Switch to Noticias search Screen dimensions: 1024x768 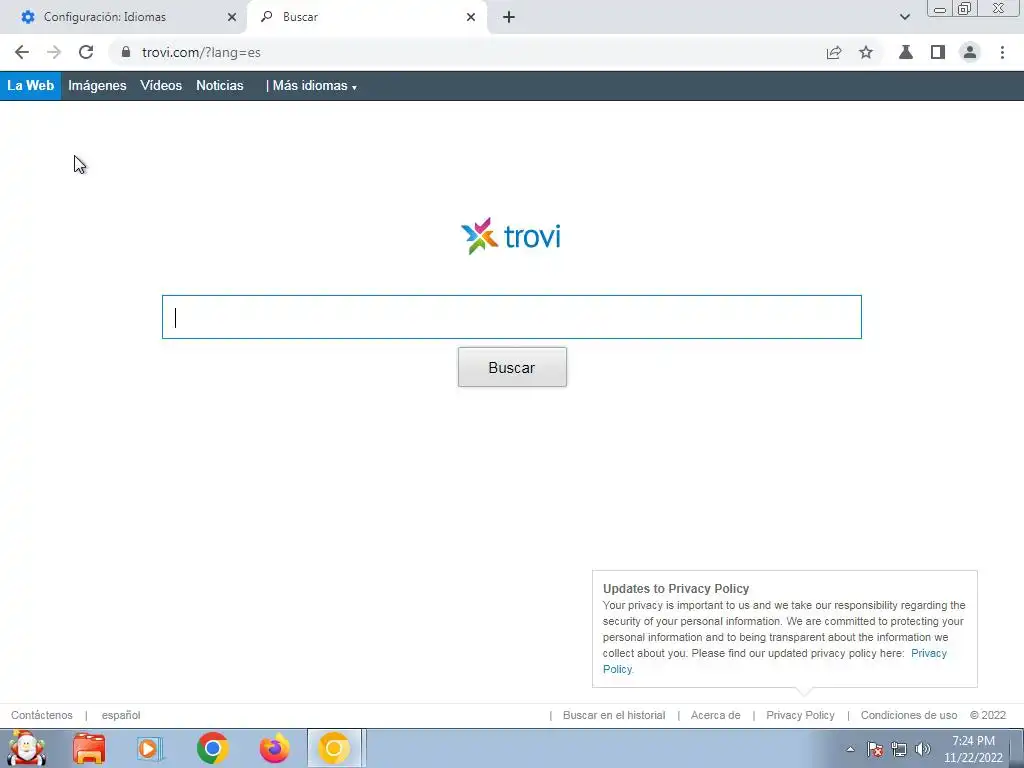(x=219, y=86)
